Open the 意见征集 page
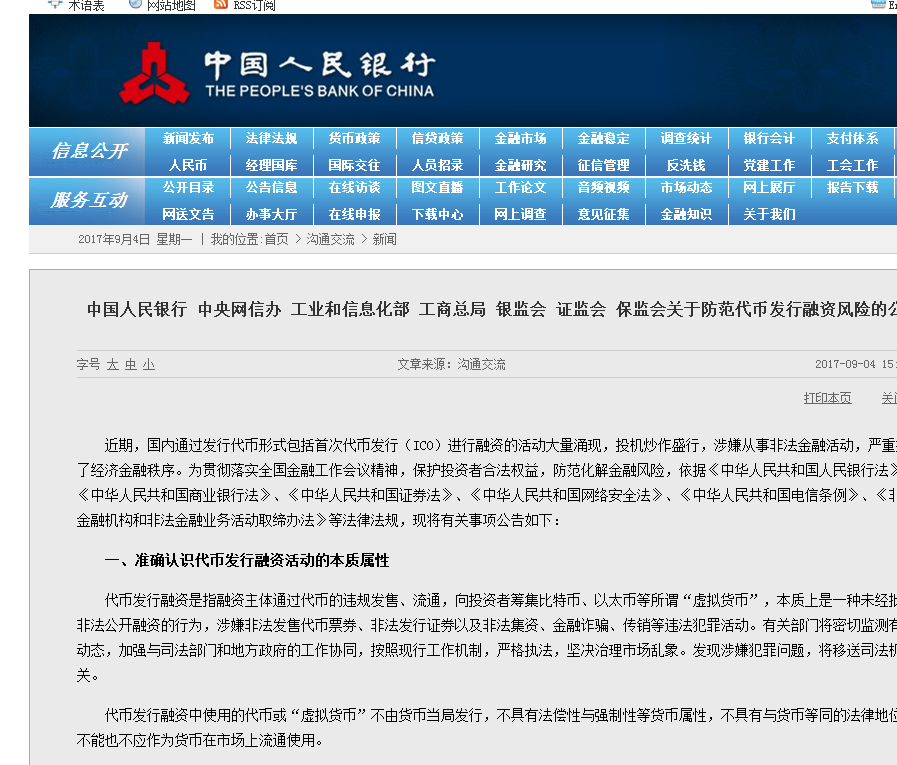Viewport: 897px width, 765px height. click(x=604, y=215)
